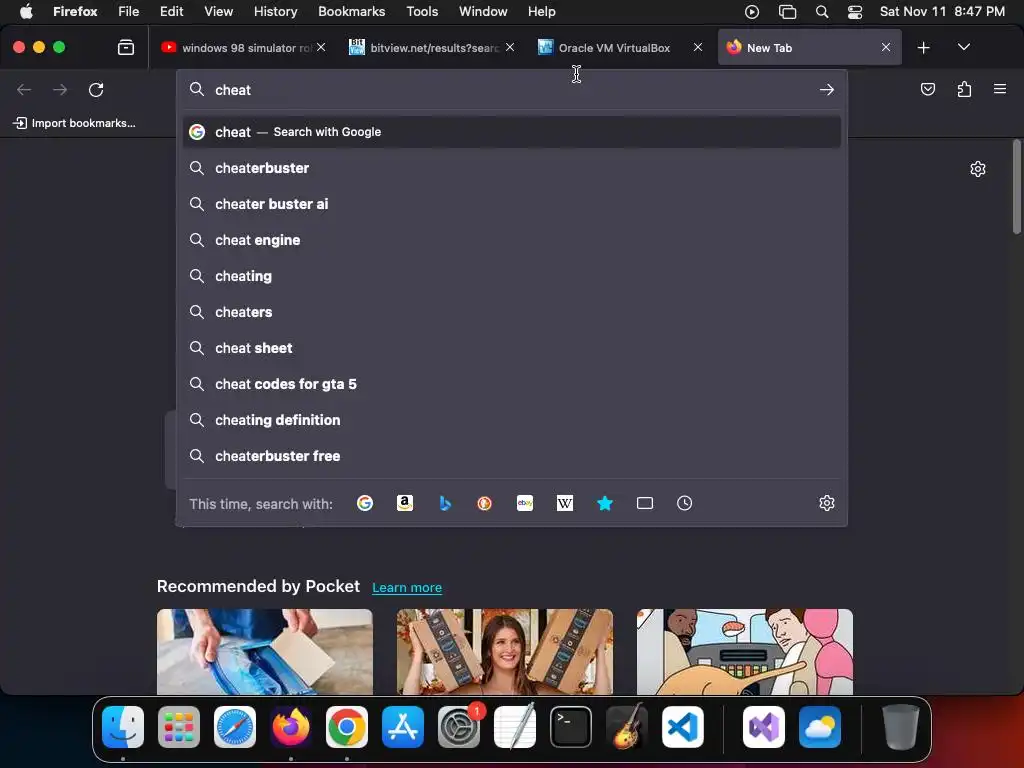The width and height of the screenshot is (1024, 768).
Task: Click inside the address bar text 'cheat'
Action: coord(233,90)
